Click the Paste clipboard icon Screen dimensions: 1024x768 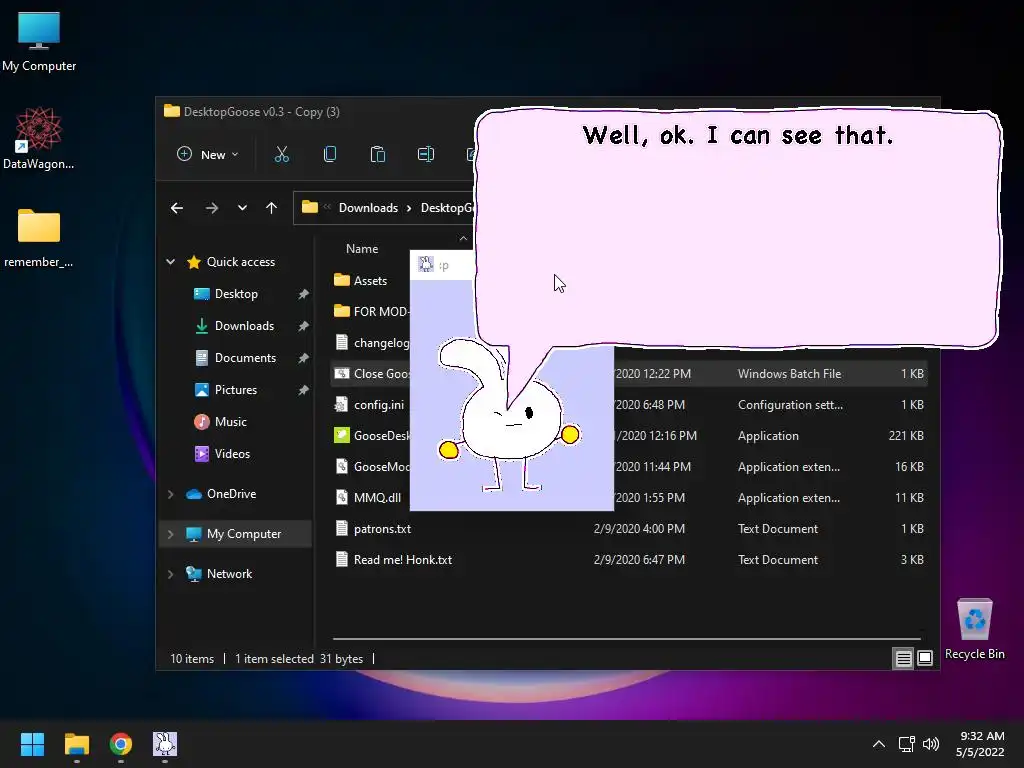tap(377, 155)
